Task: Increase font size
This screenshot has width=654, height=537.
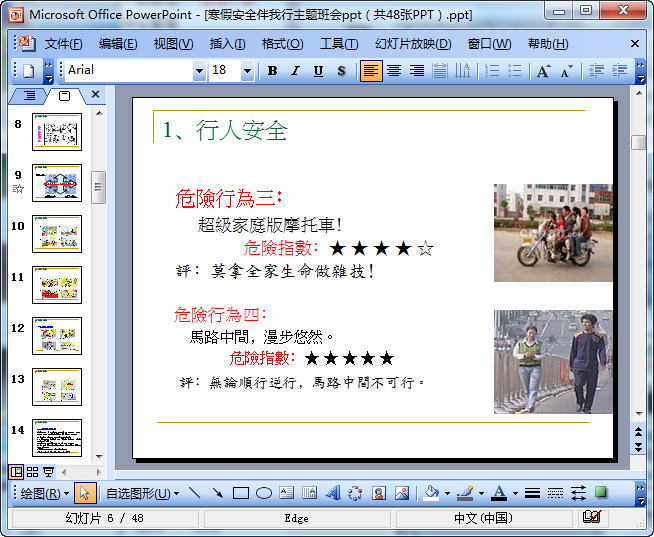Action: [543, 71]
